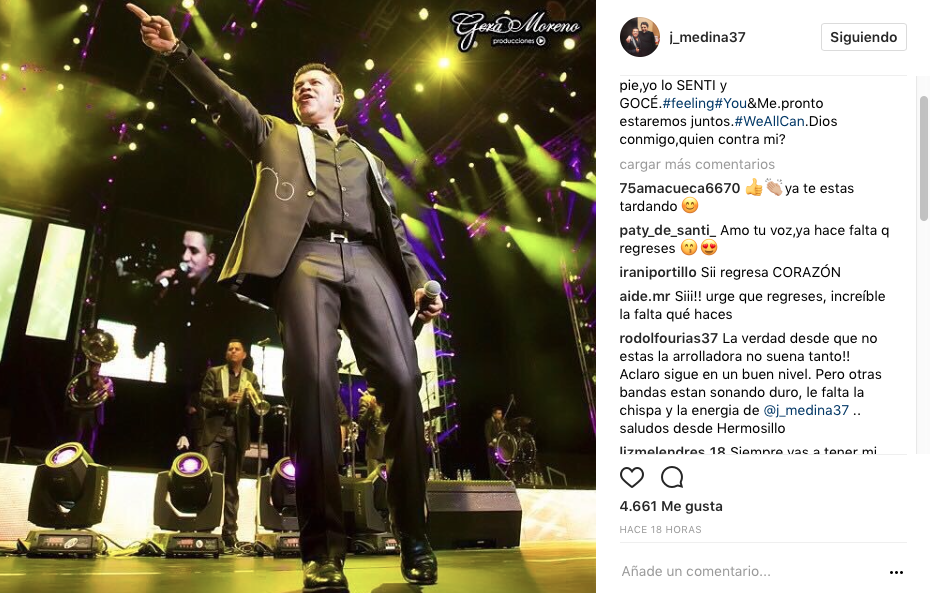Open j_medina37 profile picture avatar
Viewport: 930px width, 593px height.
click(x=640, y=37)
